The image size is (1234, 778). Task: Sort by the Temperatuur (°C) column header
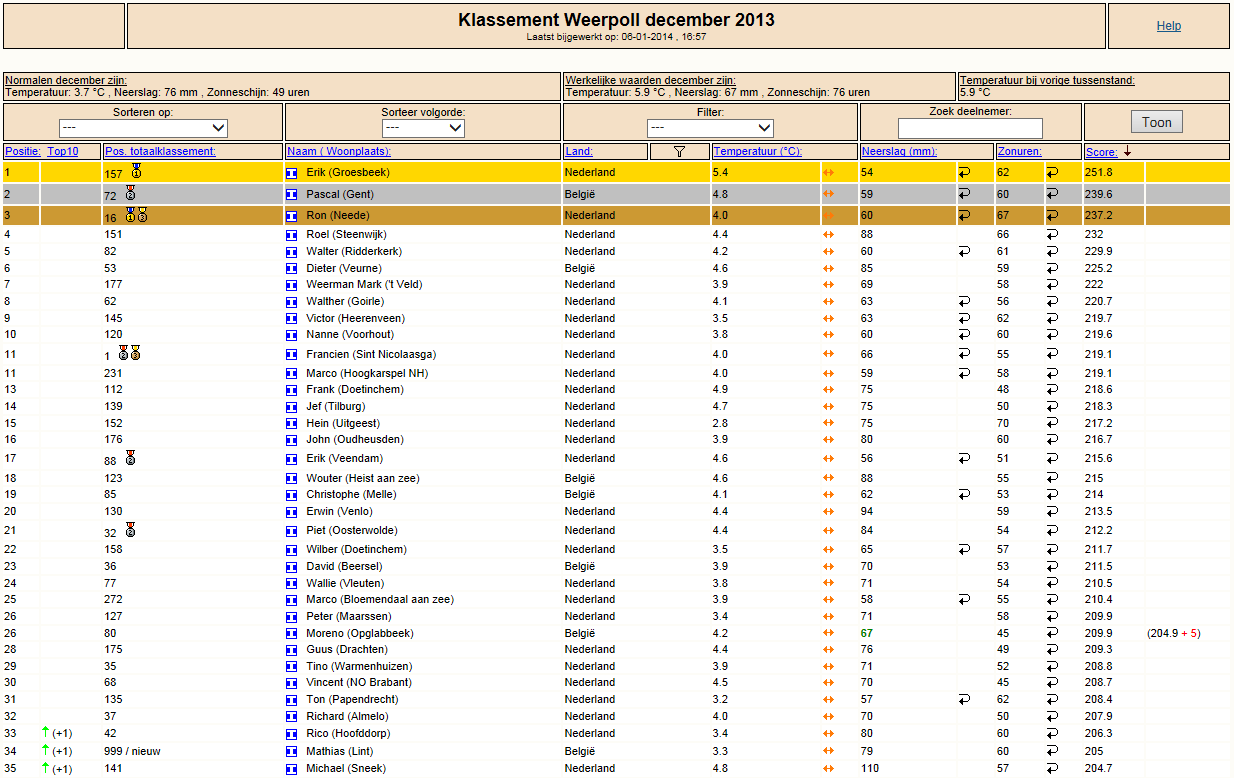pyautogui.click(x=758, y=152)
